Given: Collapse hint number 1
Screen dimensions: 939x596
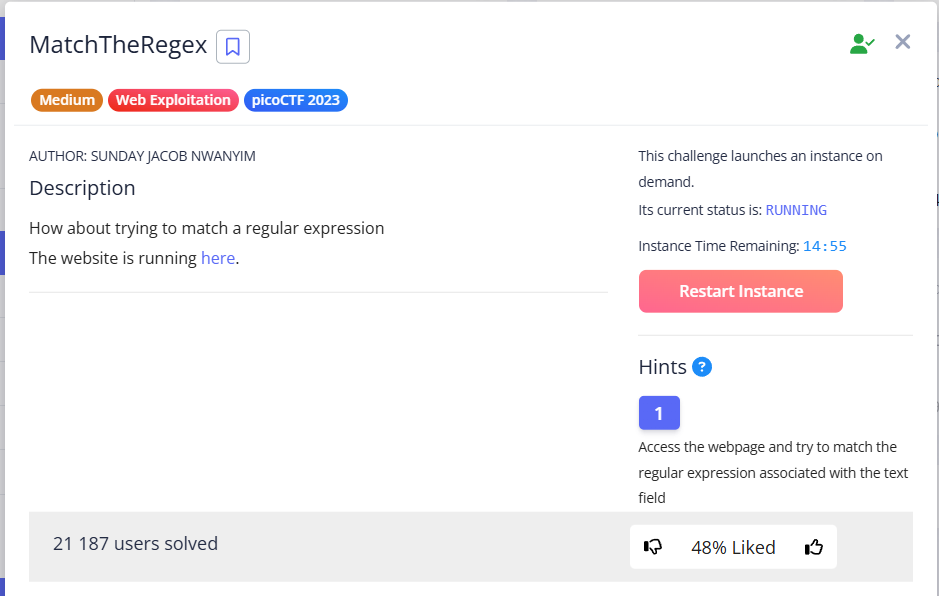Looking at the screenshot, I should pyautogui.click(x=659, y=413).
